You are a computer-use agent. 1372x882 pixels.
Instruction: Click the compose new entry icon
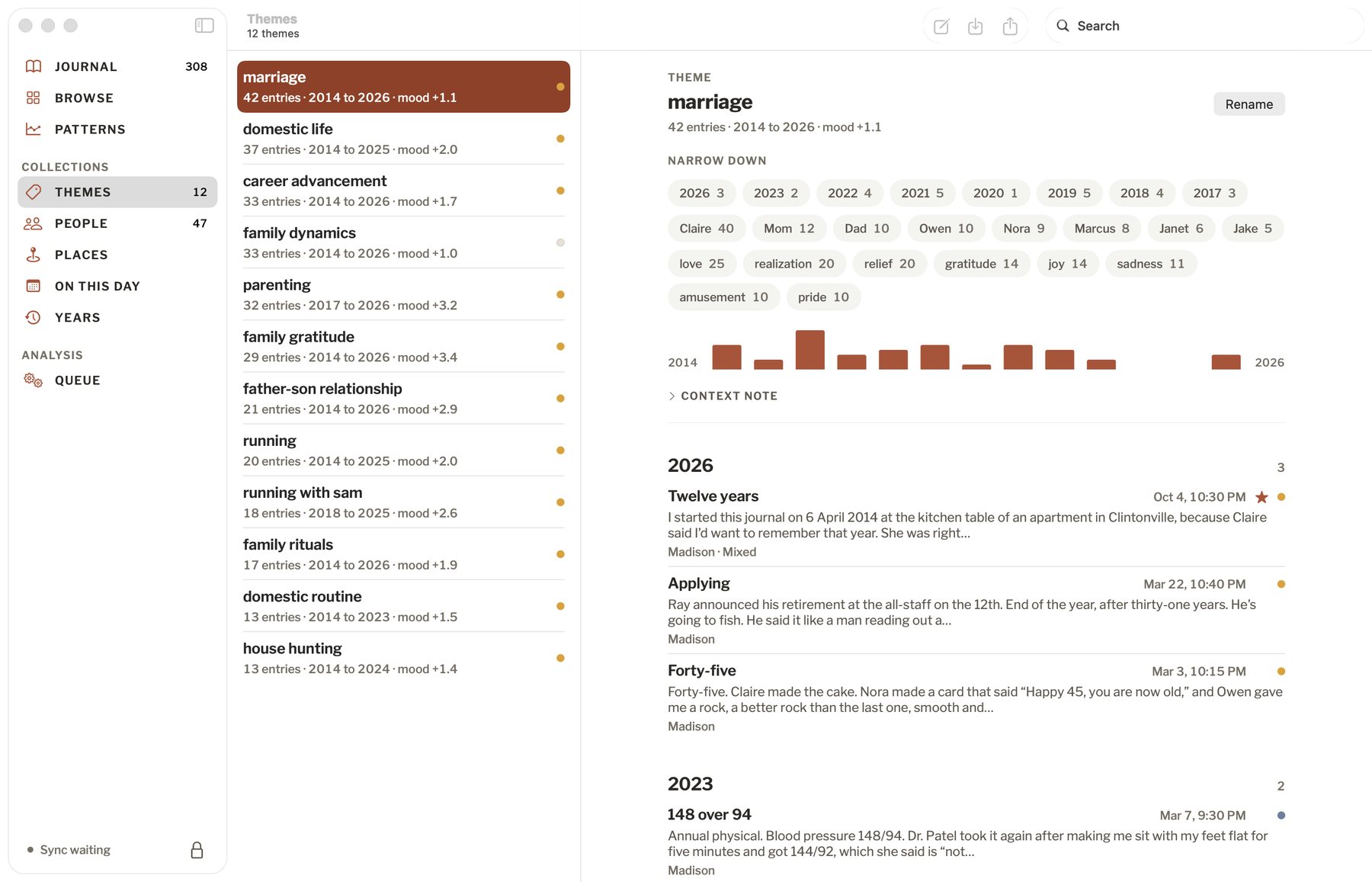941,27
